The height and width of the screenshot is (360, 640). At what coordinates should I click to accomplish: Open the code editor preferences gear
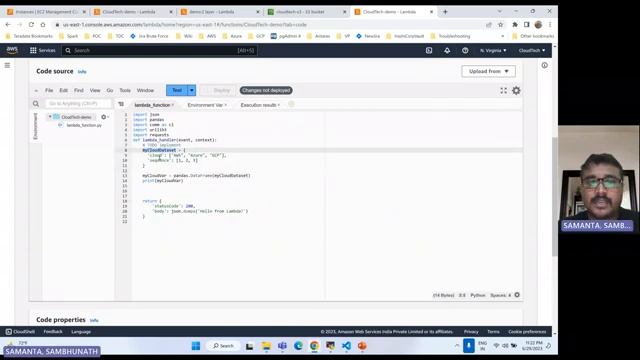[516, 91]
